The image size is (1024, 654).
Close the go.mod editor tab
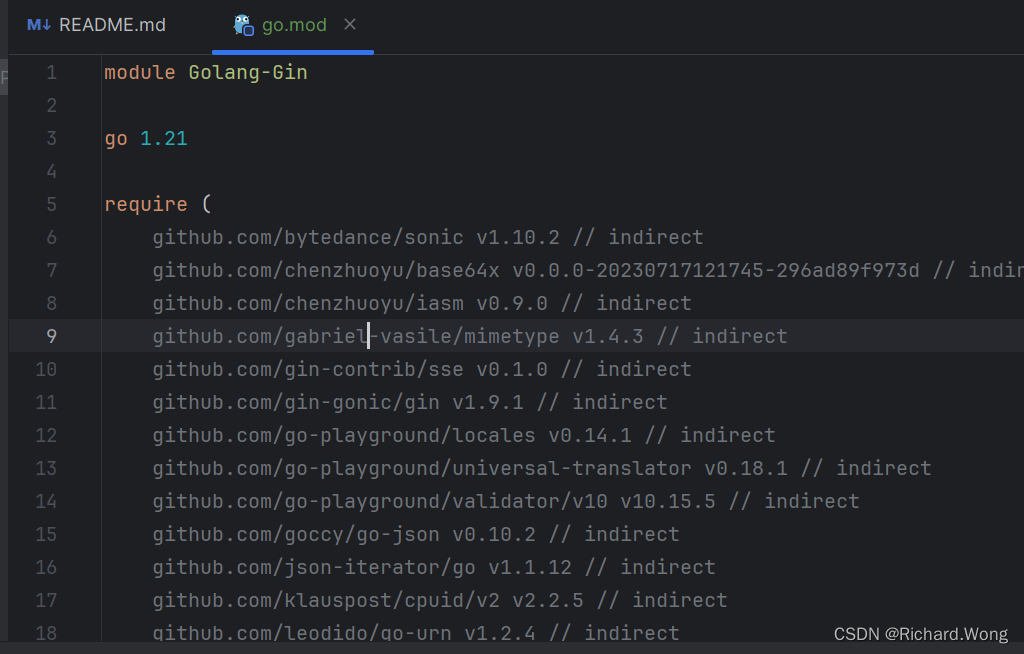[x=350, y=24]
